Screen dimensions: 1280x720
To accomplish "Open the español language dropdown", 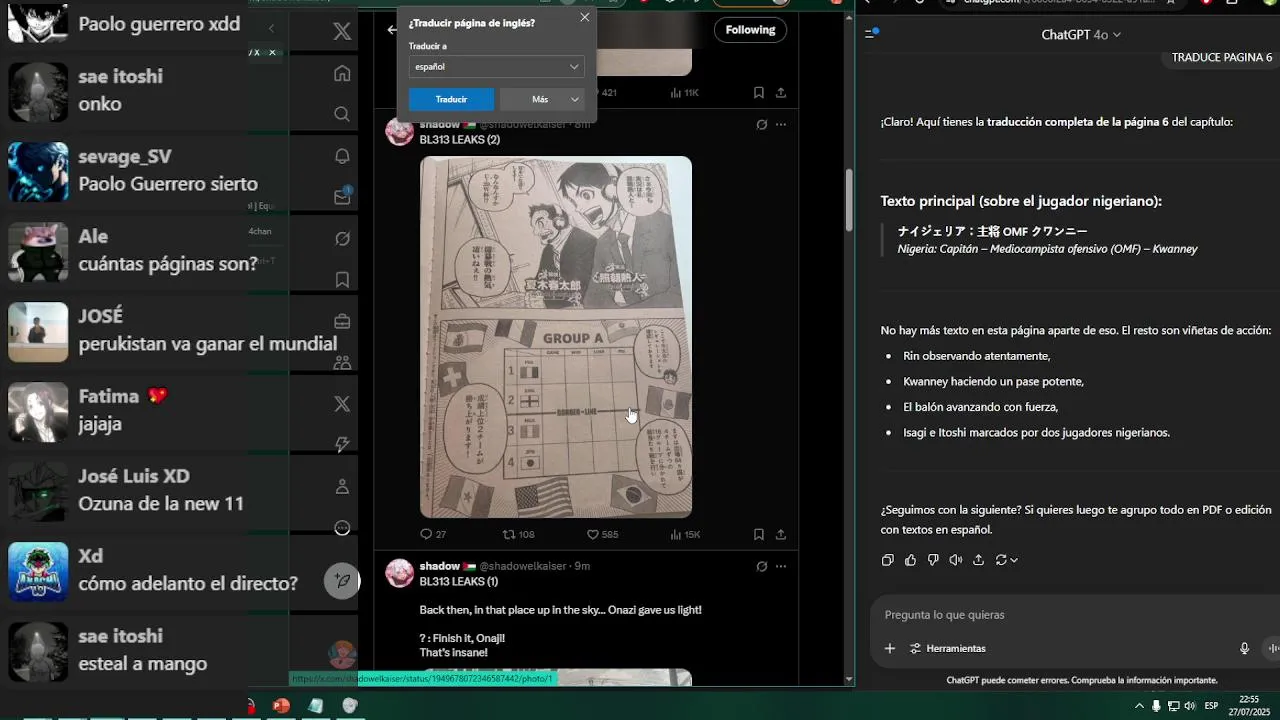I will pos(496,66).
